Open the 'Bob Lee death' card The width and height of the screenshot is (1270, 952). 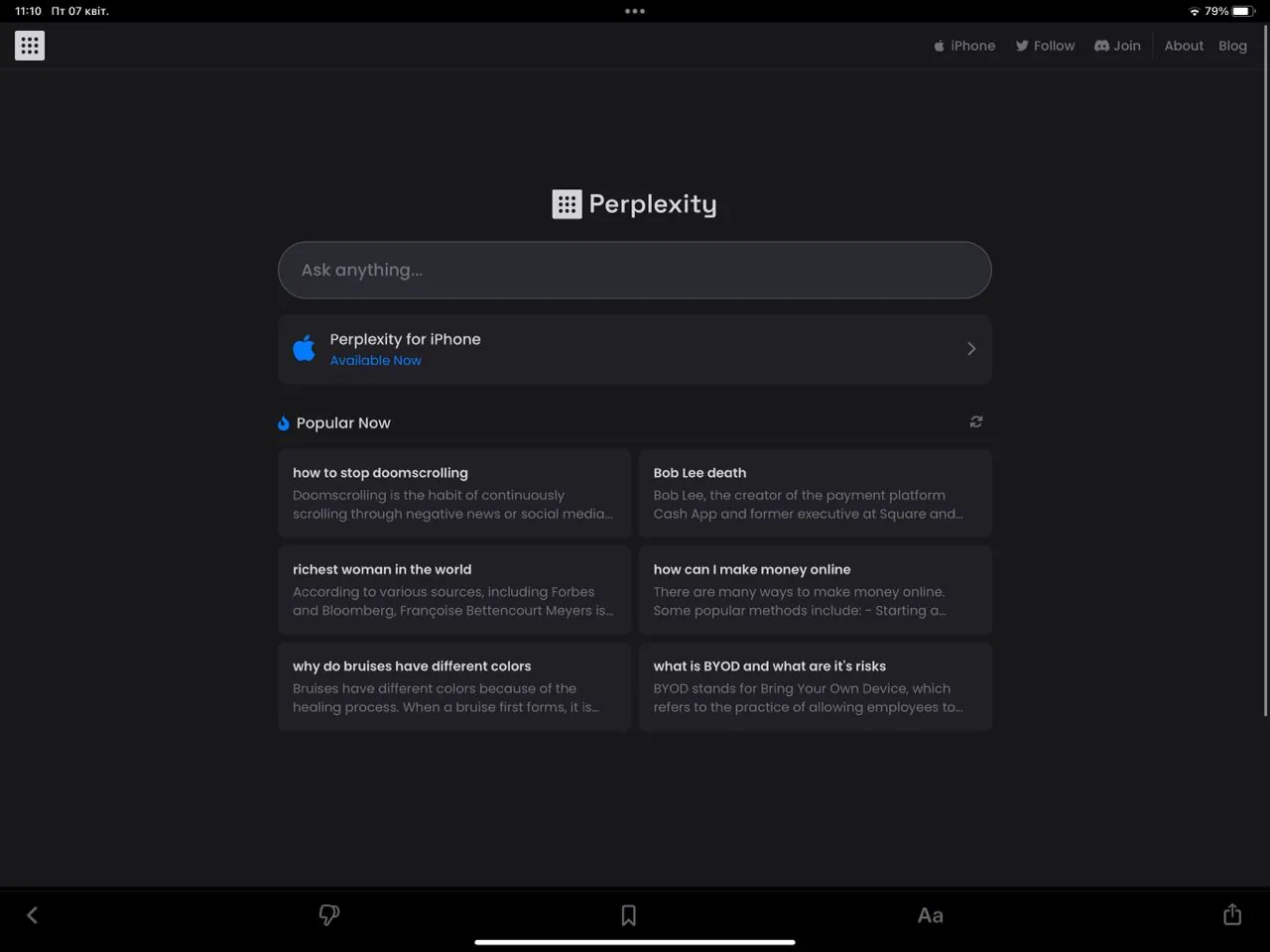coord(816,494)
